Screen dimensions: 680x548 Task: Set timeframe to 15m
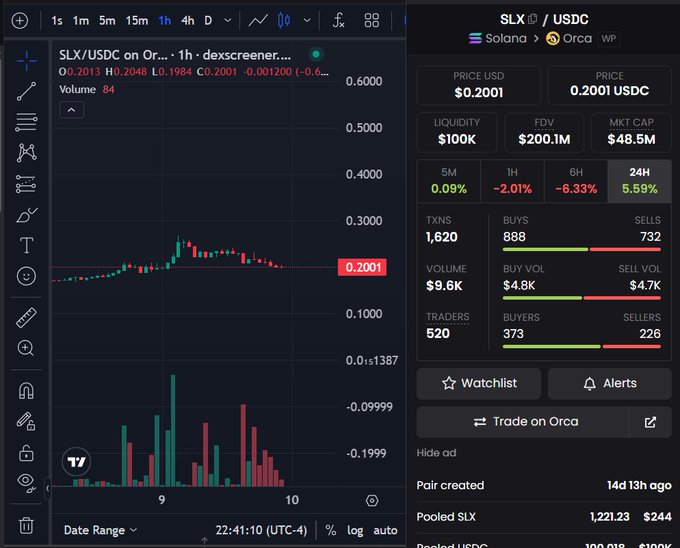[x=137, y=20]
